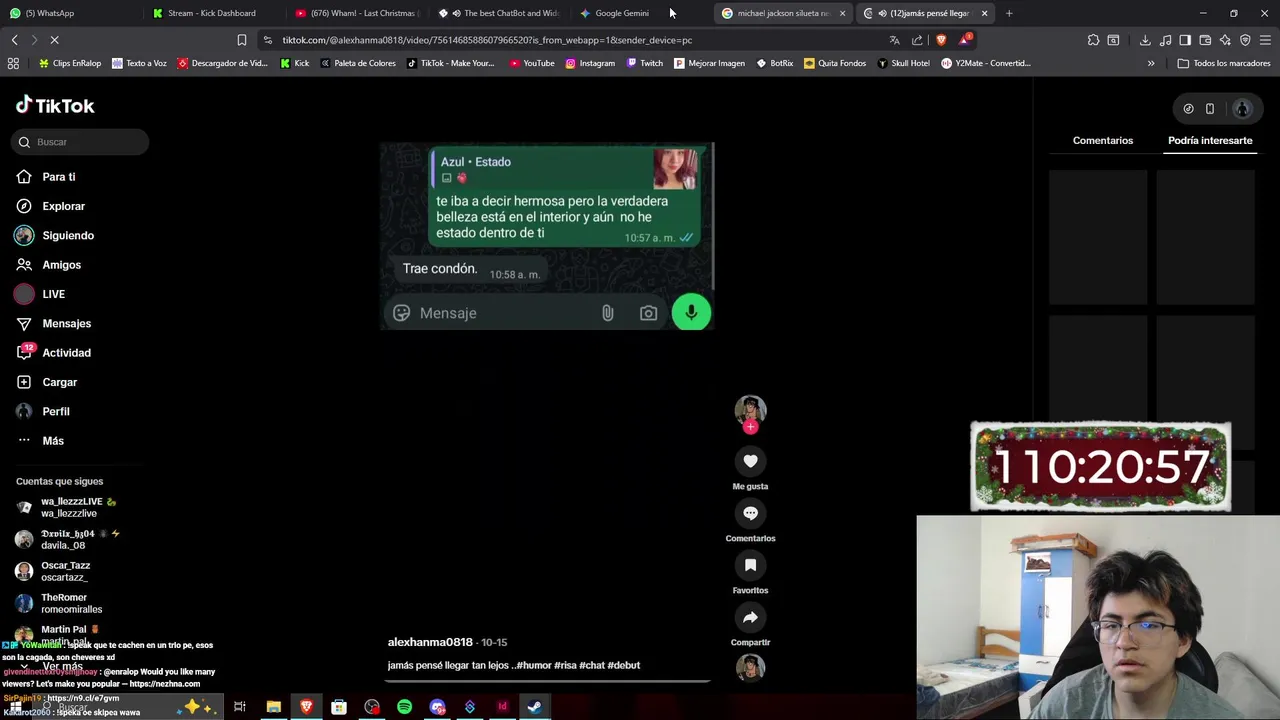The image size is (1280, 720).
Task: Open Microsoft Store from the taskbar
Action: 339,707
